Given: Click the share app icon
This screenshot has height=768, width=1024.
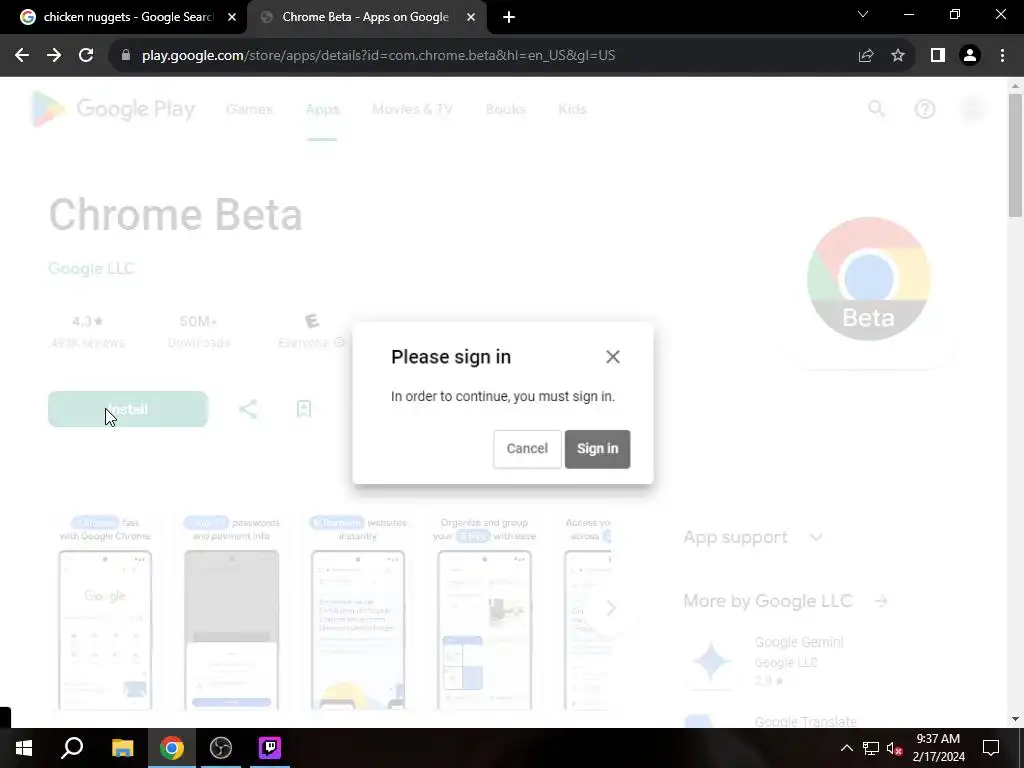Looking at the screenshot, I should (x=248, y=409).
